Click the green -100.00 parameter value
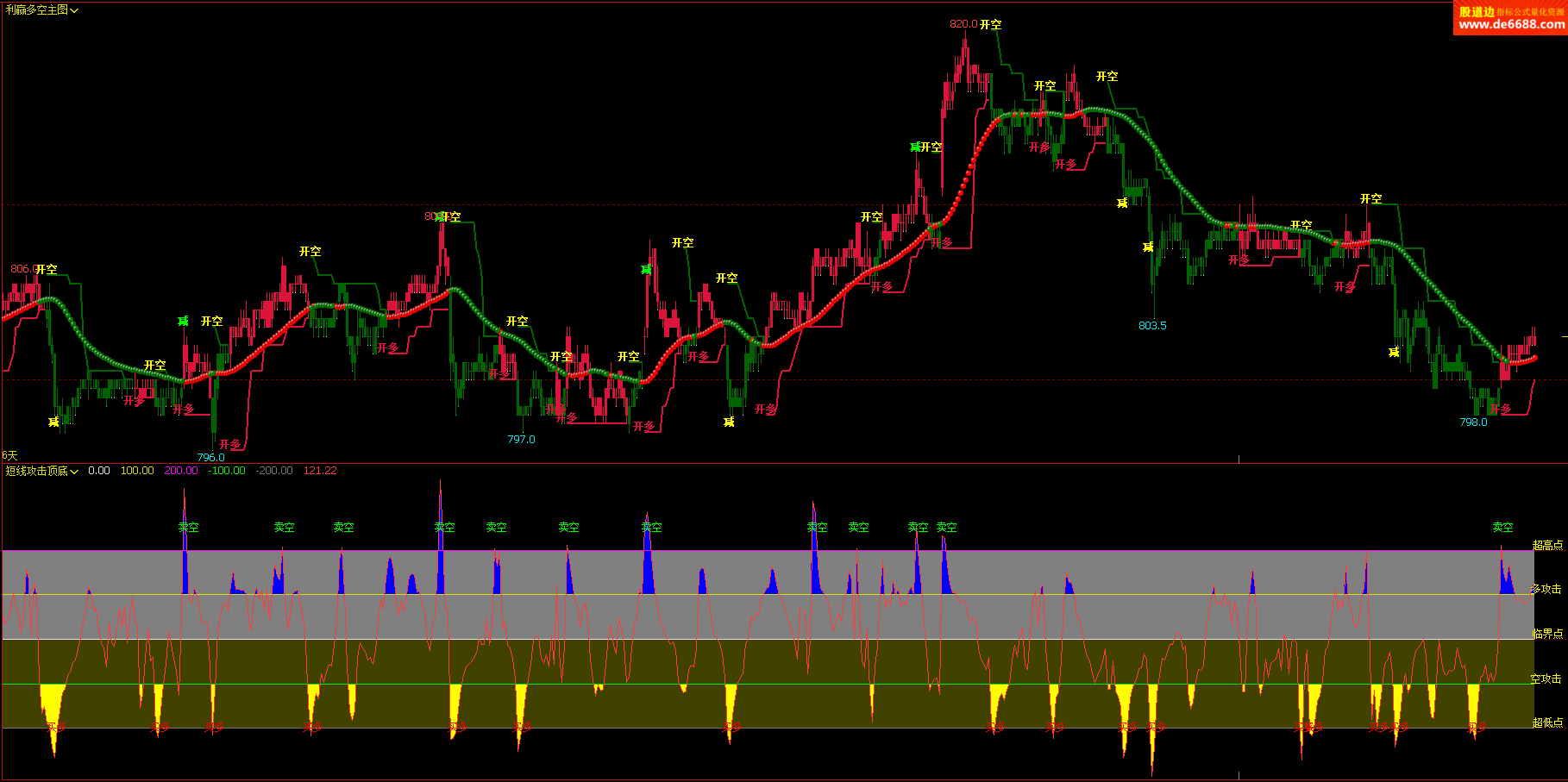1568x782 pixels. (x=227, y=471)
